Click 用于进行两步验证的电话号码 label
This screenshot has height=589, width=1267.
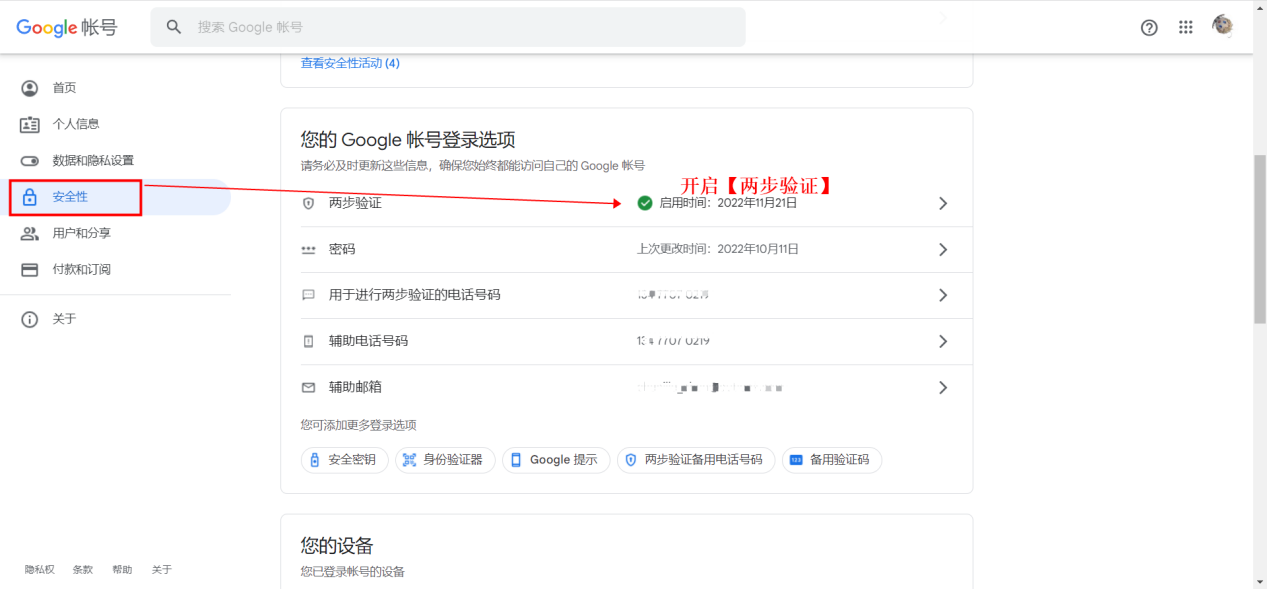coord(415,296)
